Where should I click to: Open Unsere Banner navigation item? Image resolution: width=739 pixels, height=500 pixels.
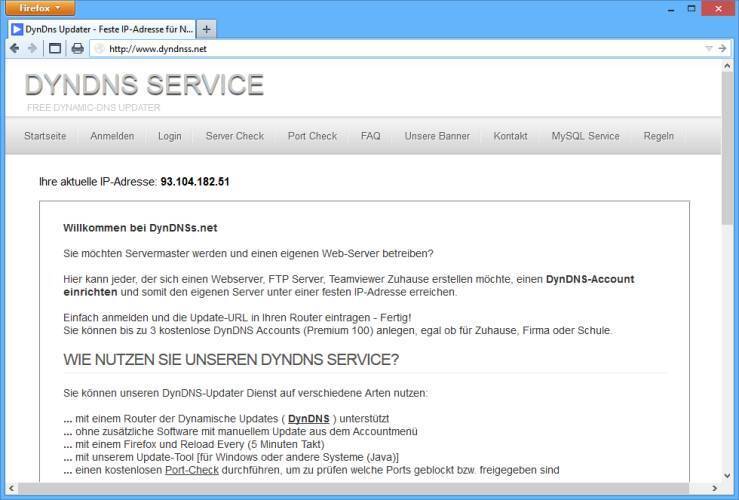[x=437, y=136]
